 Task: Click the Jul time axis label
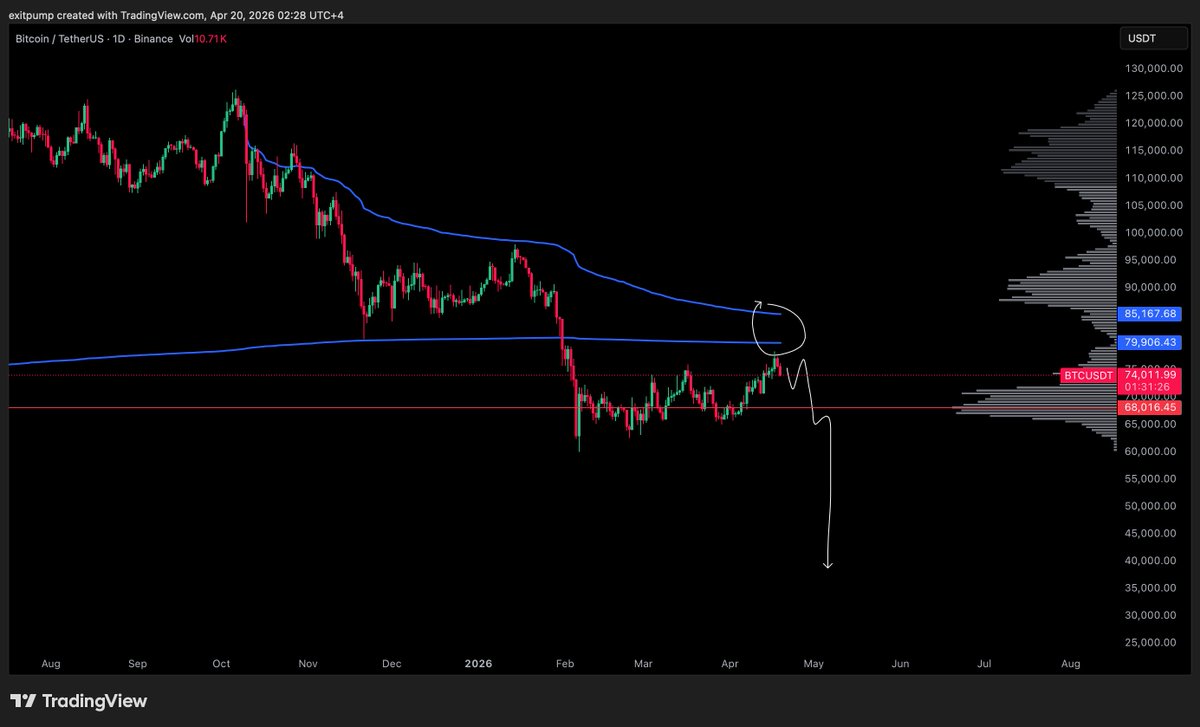(984, 663)
